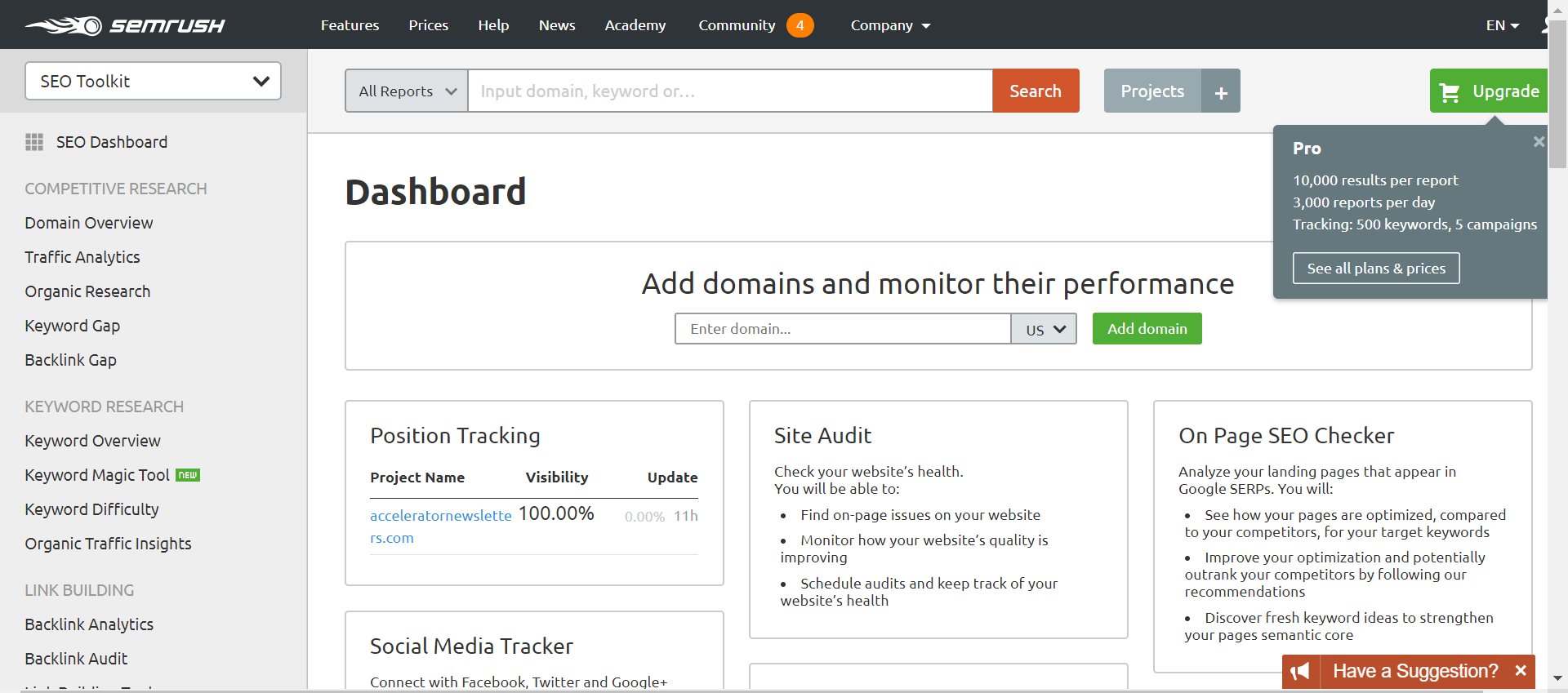This screenshot has width=1568, height=693.
Task: Open the Company menu dropdown
Action: pos(890,25)
